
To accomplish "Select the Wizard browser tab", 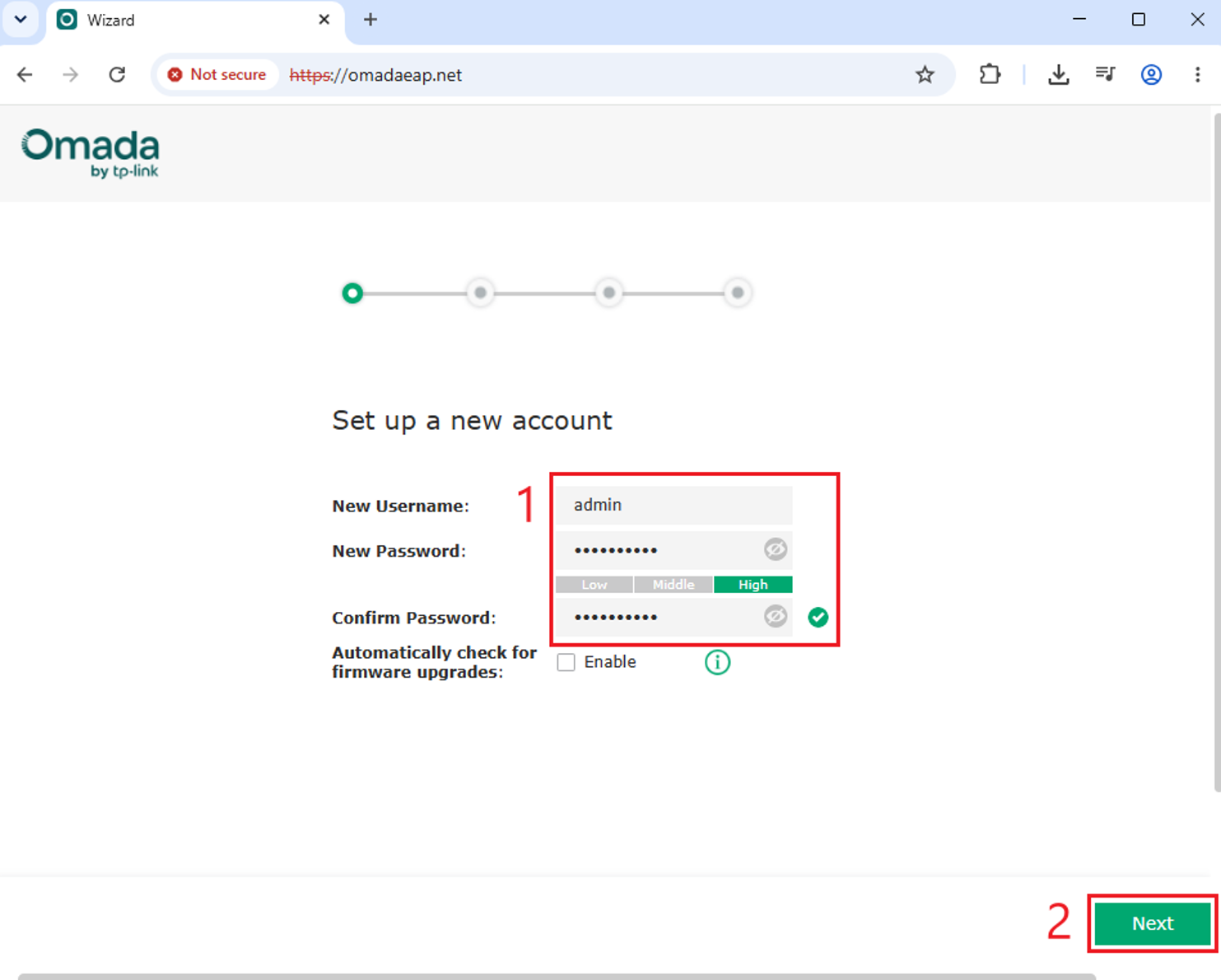I will [194, 21].
